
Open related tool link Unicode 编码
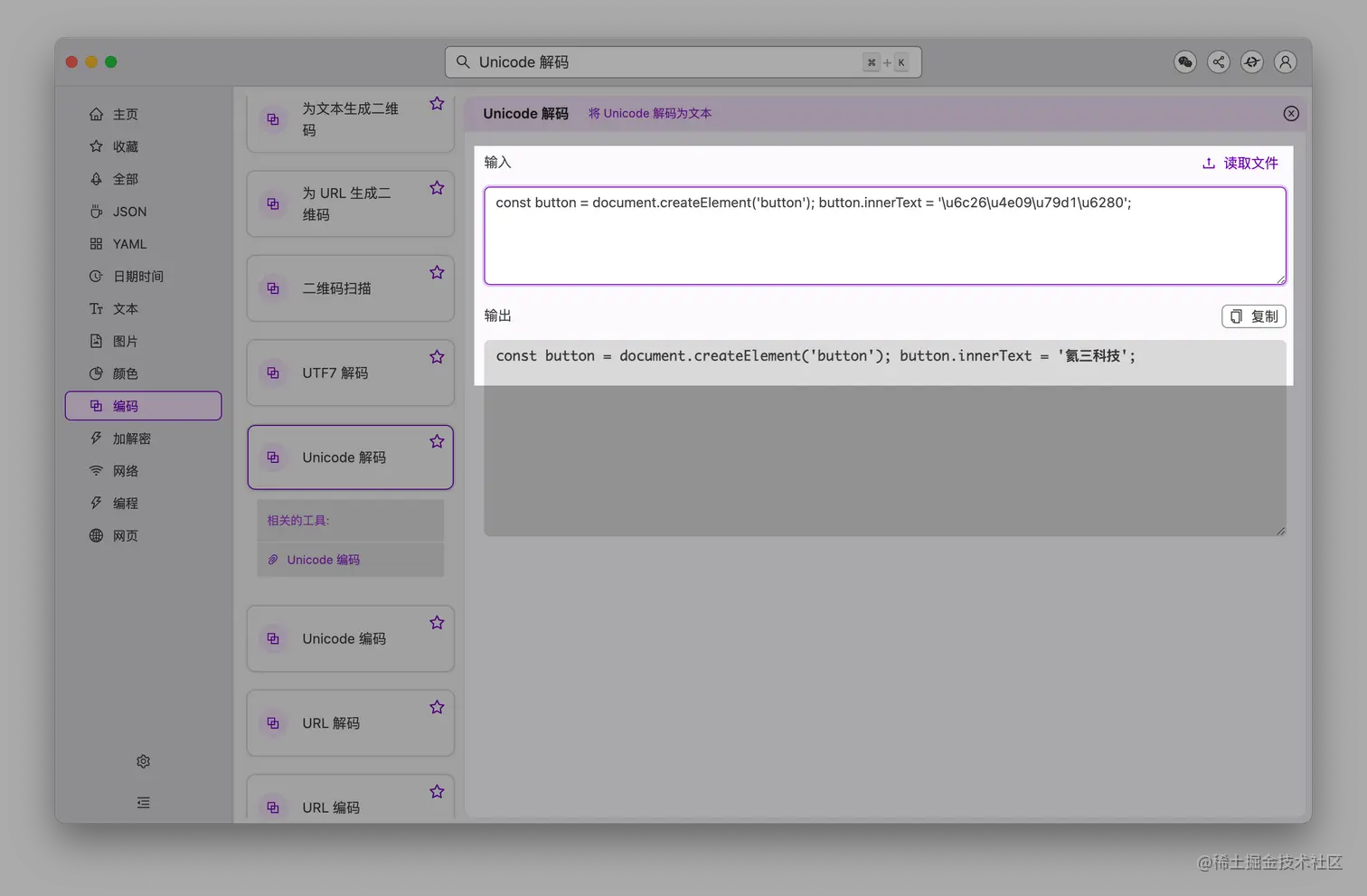(x=323, y=560)
